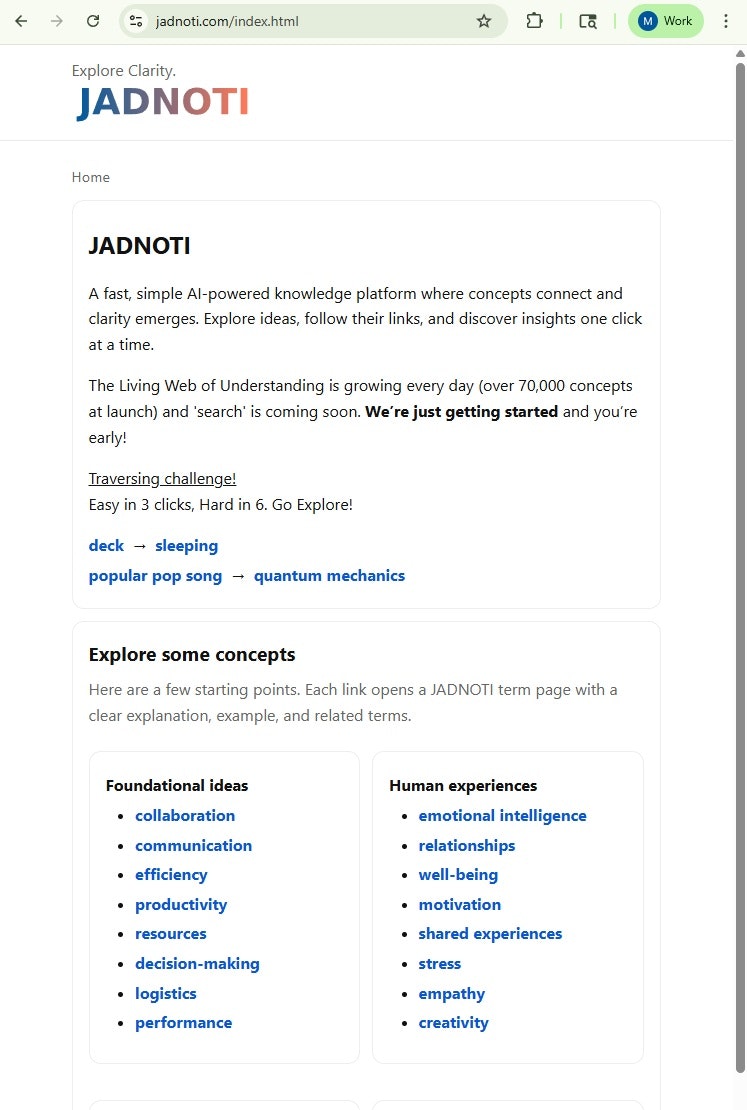
Task: Click the forward navigation arrow icon
Action: pos(57,21)
